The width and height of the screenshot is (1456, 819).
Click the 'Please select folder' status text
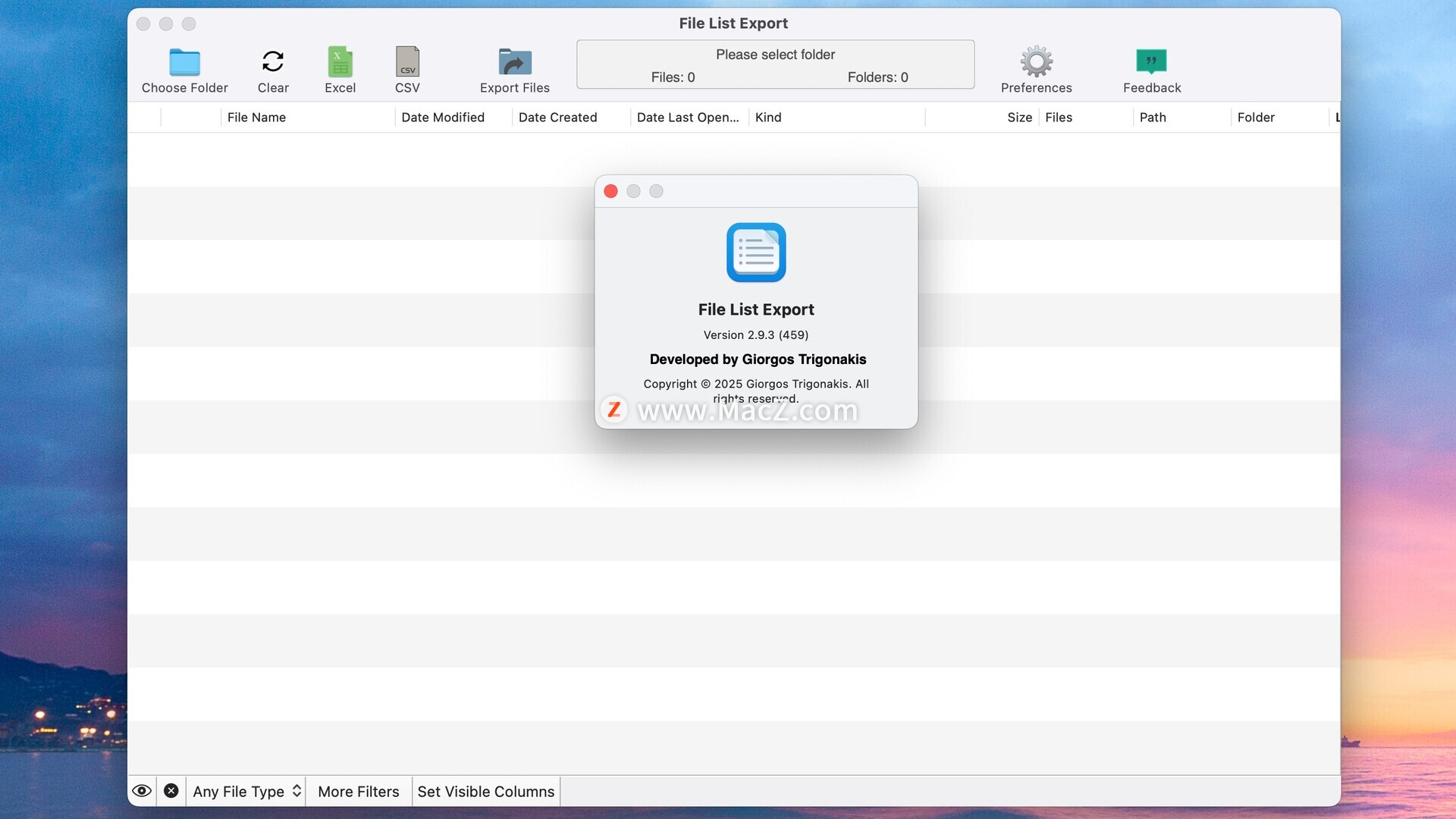[775, 55]
